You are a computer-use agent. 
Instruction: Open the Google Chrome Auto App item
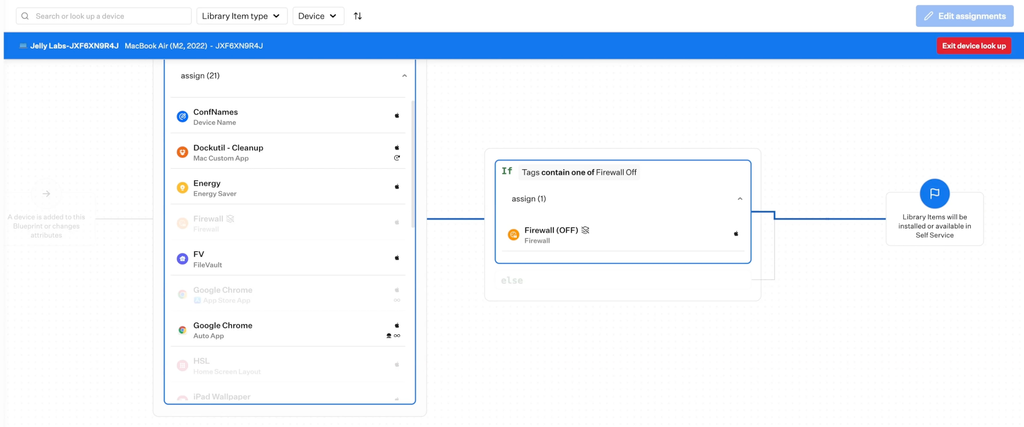(290, 330)
